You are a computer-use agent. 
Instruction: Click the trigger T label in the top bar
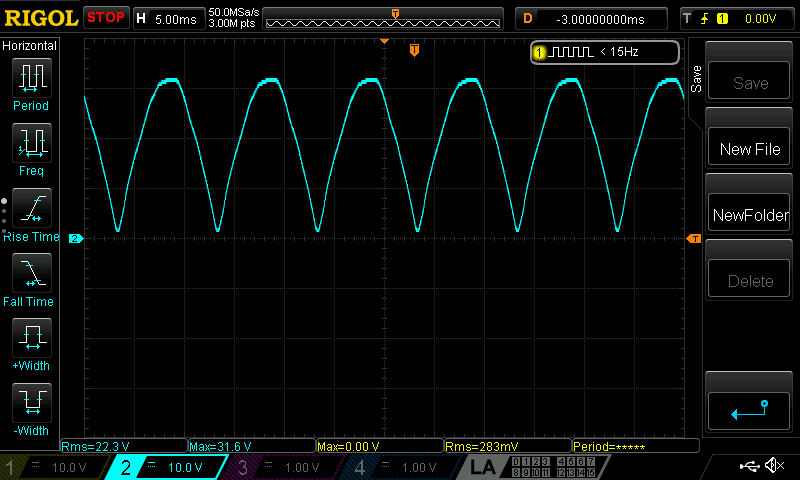[687, 19]
